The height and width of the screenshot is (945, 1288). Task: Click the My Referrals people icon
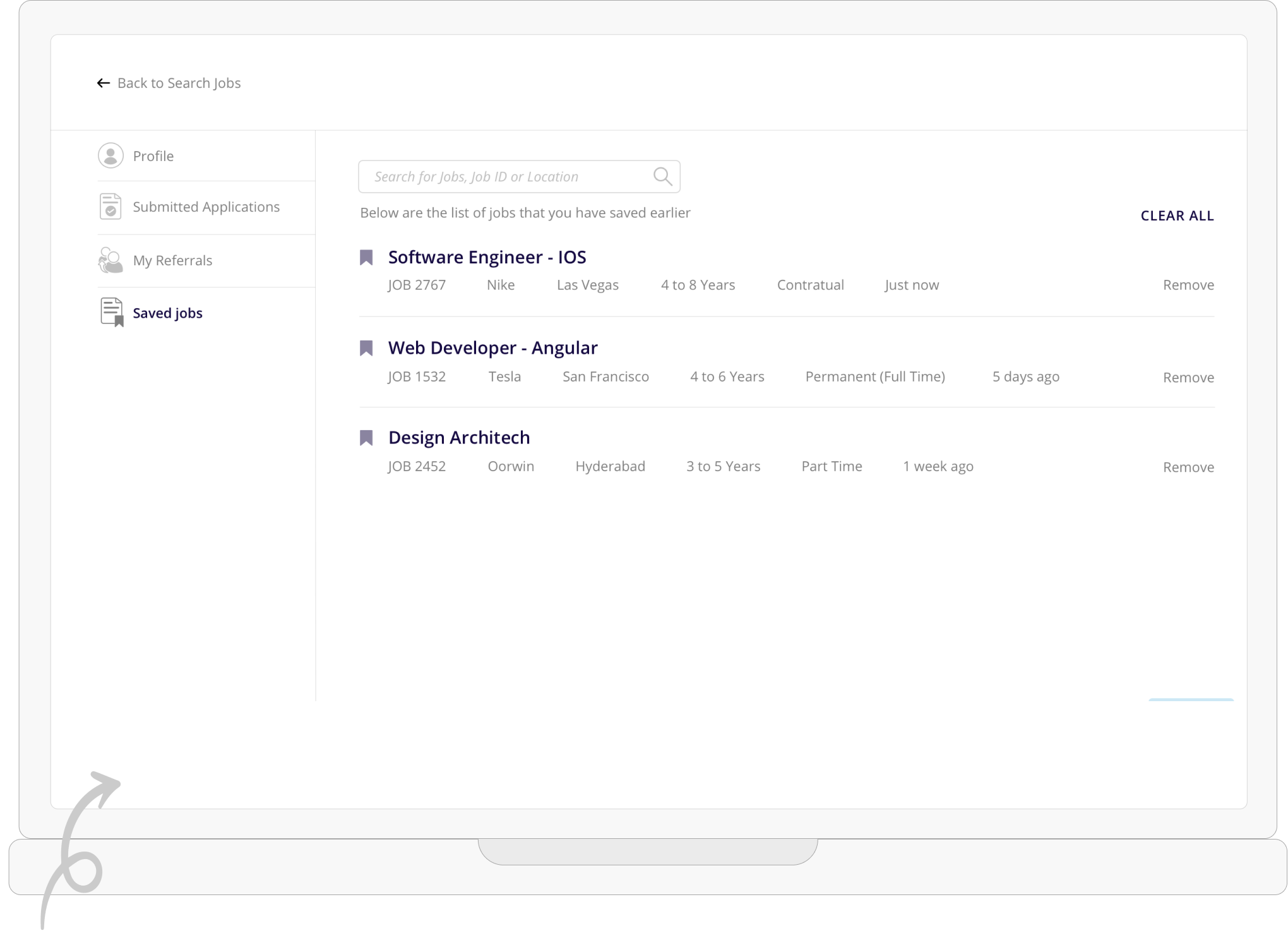click(110, 260)
